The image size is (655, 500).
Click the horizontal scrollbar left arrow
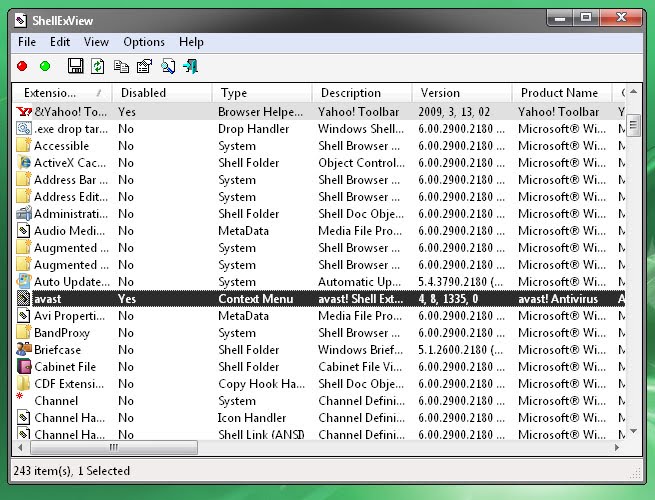(20, 447)
